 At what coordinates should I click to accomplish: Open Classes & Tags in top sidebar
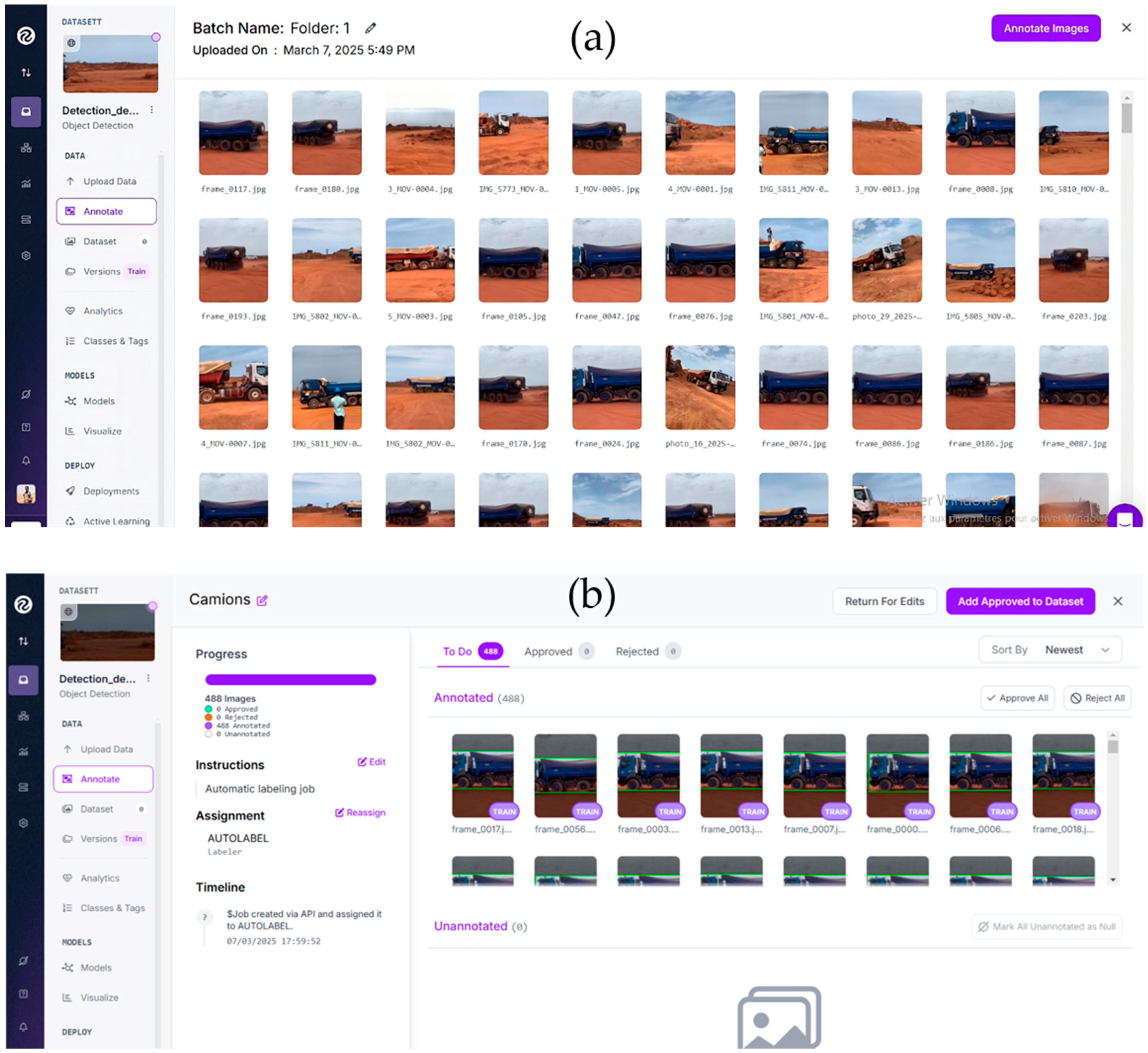coord(115,341)
